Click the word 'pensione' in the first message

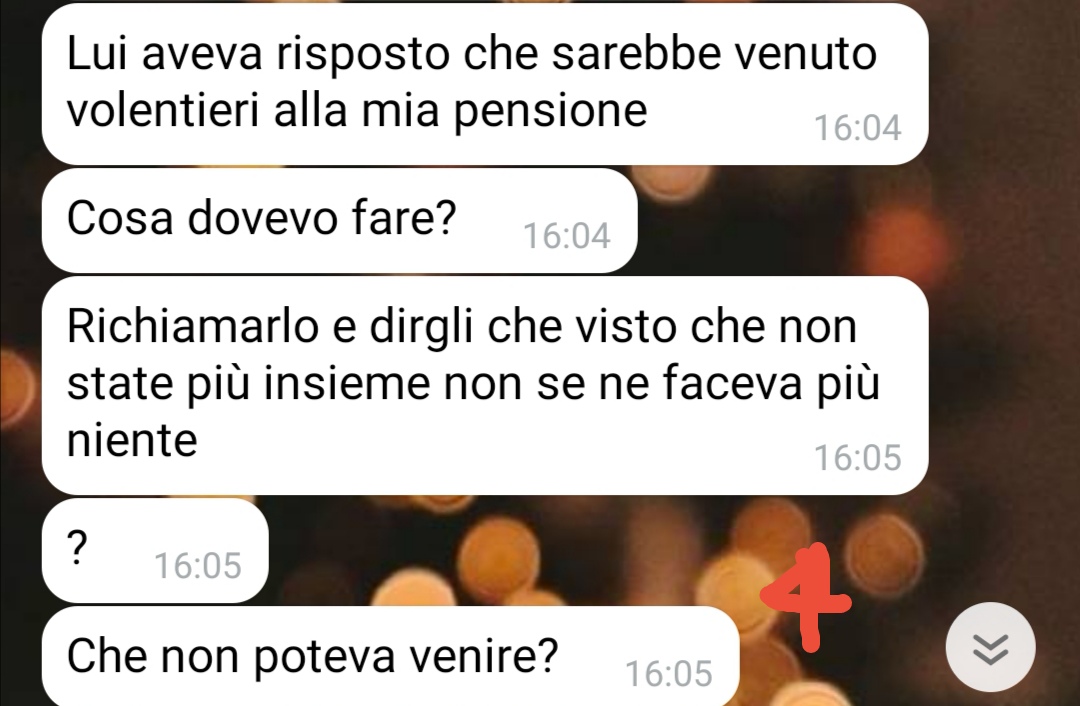[x=550, y=112]
